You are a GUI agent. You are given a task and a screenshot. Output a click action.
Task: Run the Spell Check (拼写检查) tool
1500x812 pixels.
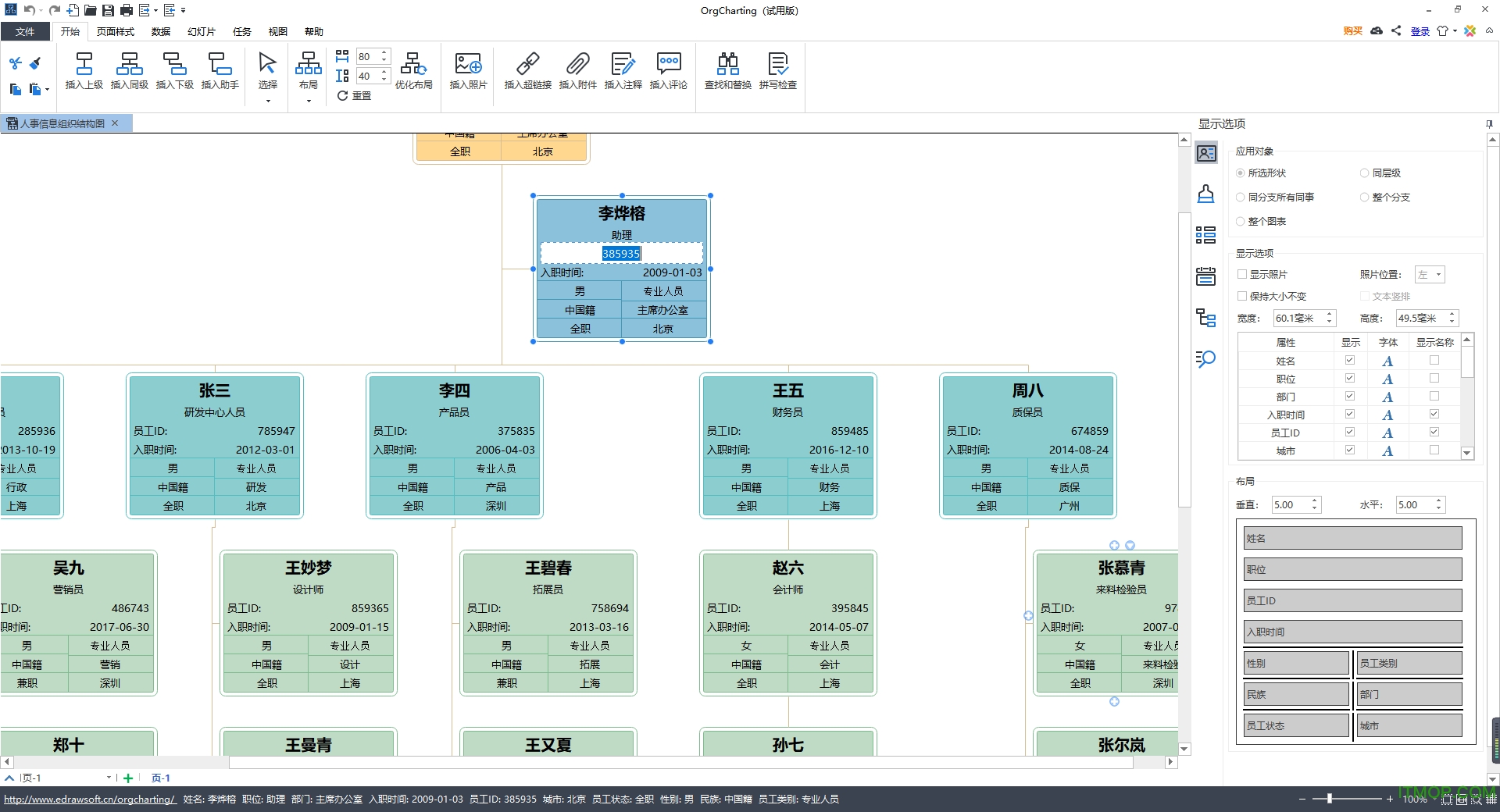point(777,64)
